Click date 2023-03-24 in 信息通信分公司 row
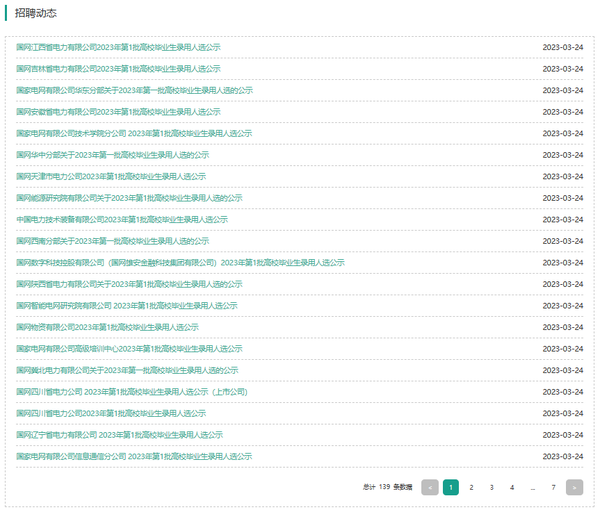The height and width of the screenshot is (512, 600). coord(562,456)
